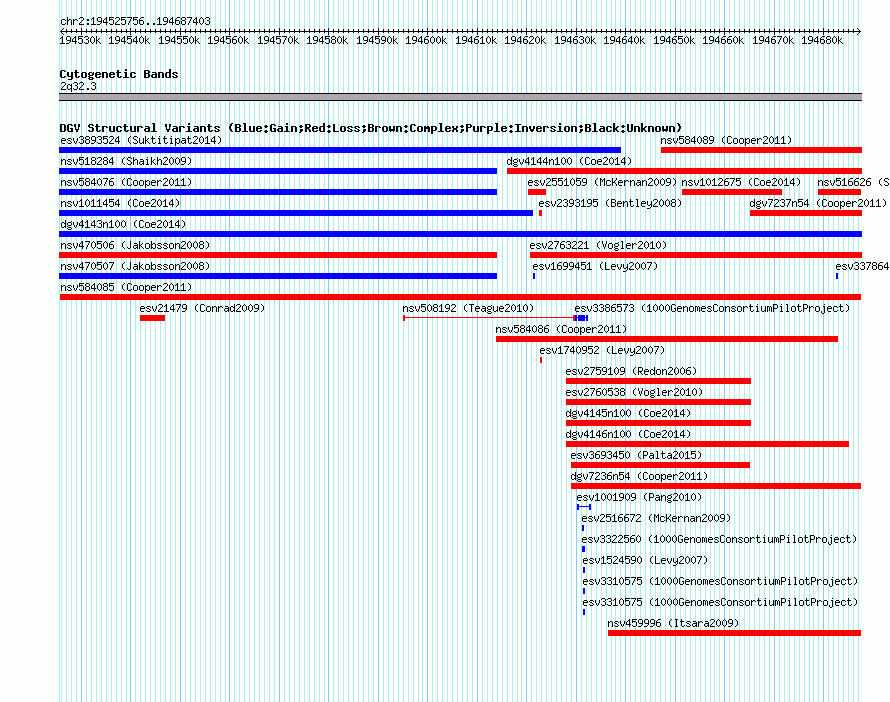Screen dimensions: 890x702
Task: Select the 2q32.3 cytogenetic band bar
Action: [x=460, y=97]
